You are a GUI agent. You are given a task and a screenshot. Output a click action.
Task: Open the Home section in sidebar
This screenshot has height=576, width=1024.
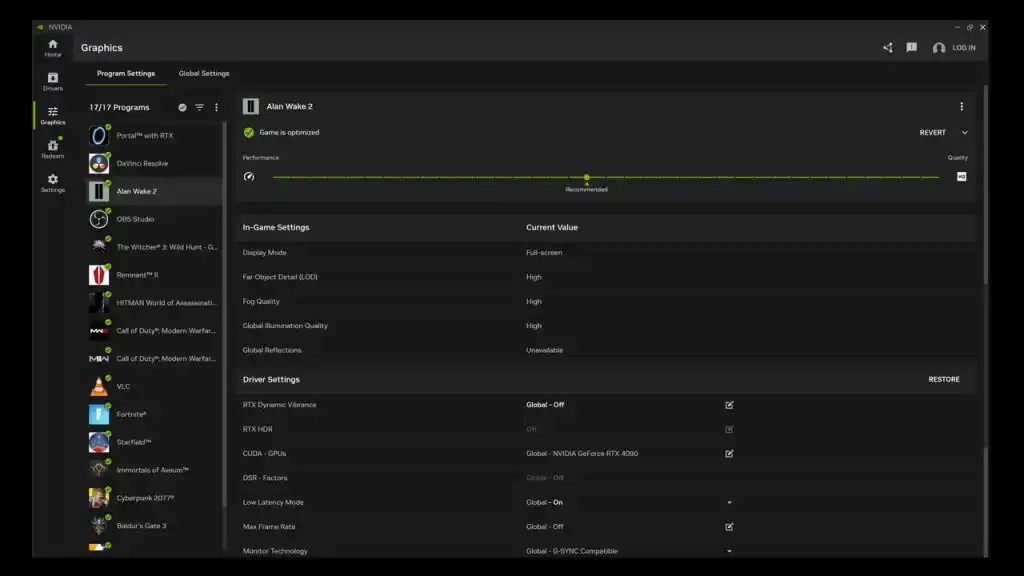click(x=53, y=48)
